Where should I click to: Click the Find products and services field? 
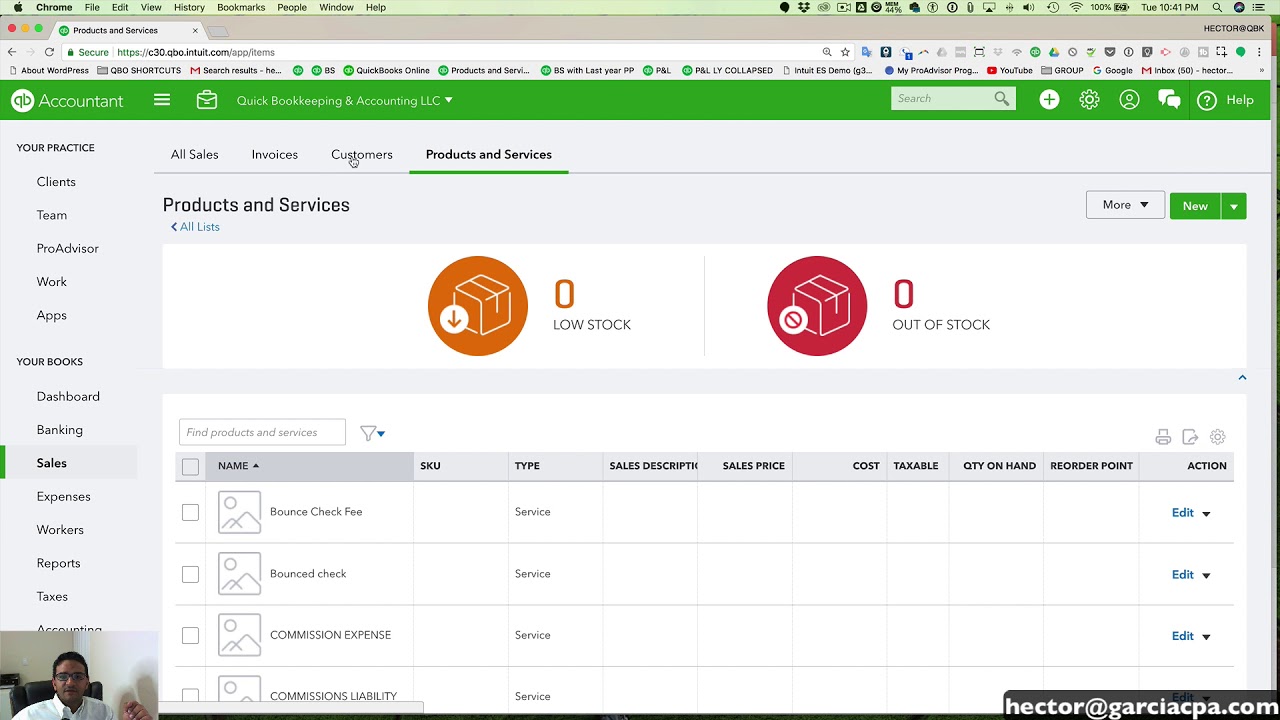pos(262,432)
